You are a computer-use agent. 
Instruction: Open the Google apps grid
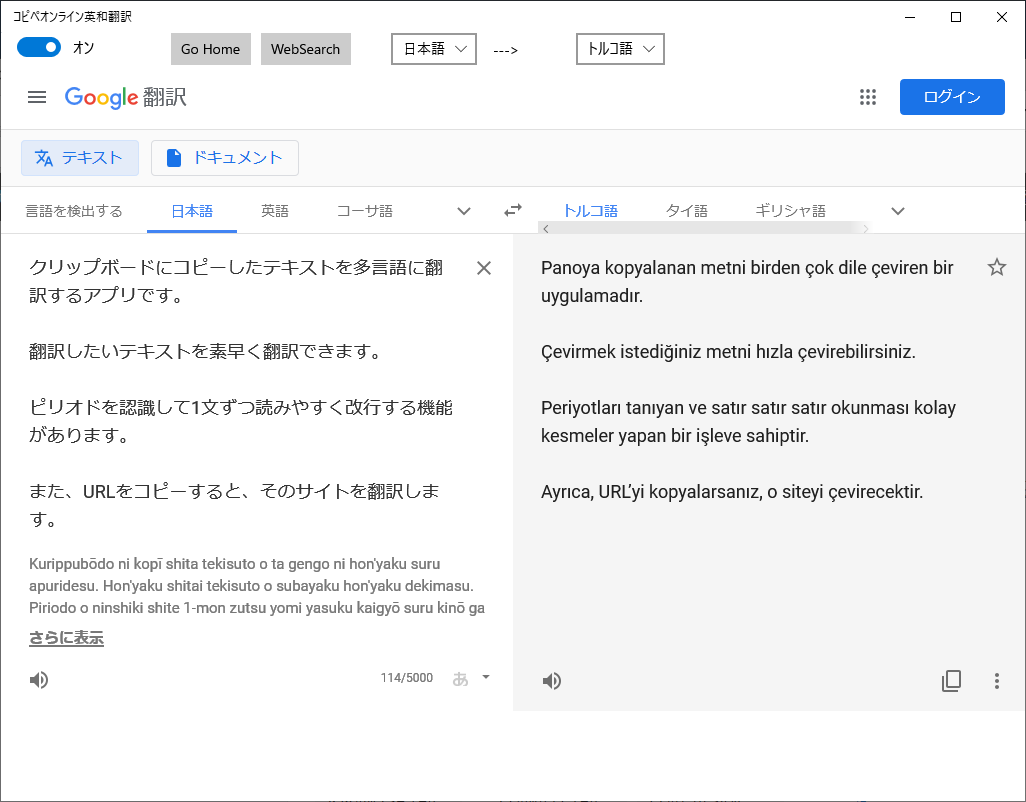[x=868, y=97]
